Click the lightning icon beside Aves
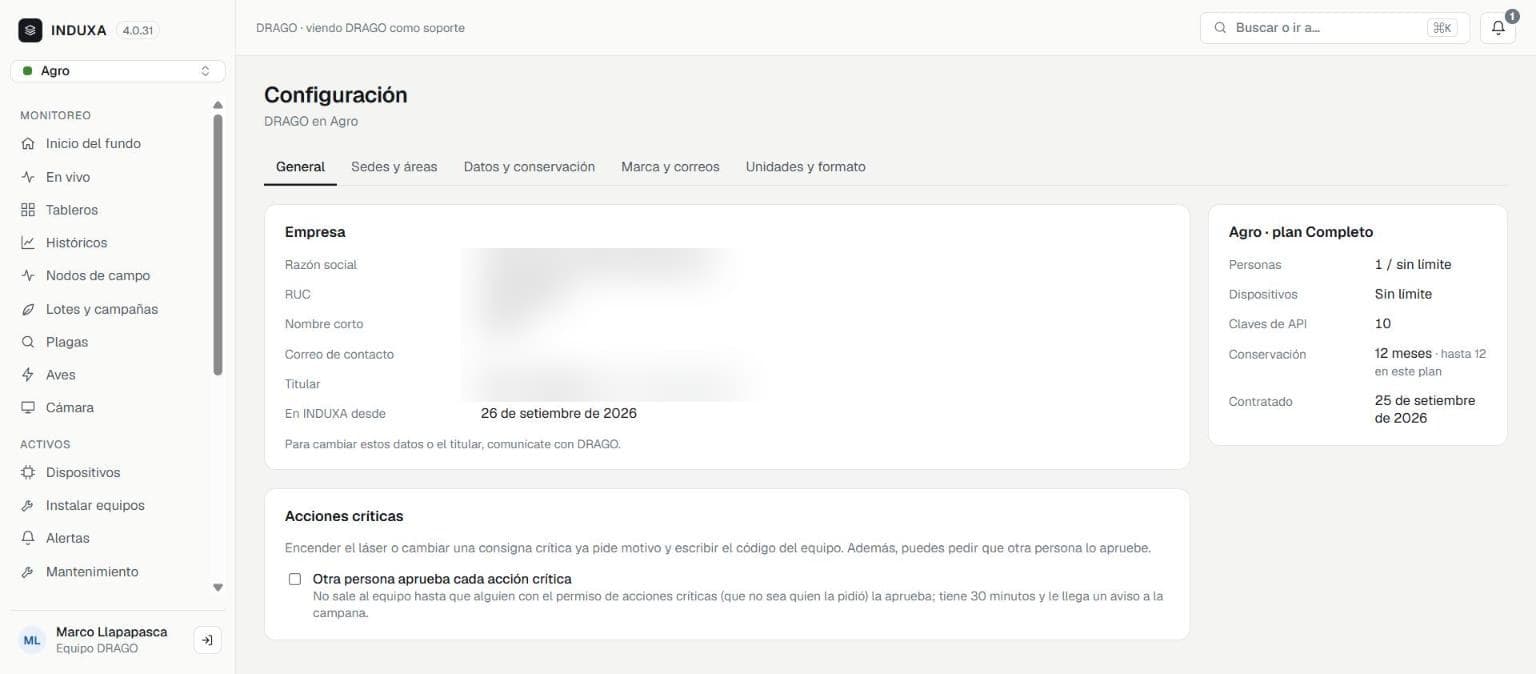Viewport: 1536px width, 674px height. pos(28,375)
